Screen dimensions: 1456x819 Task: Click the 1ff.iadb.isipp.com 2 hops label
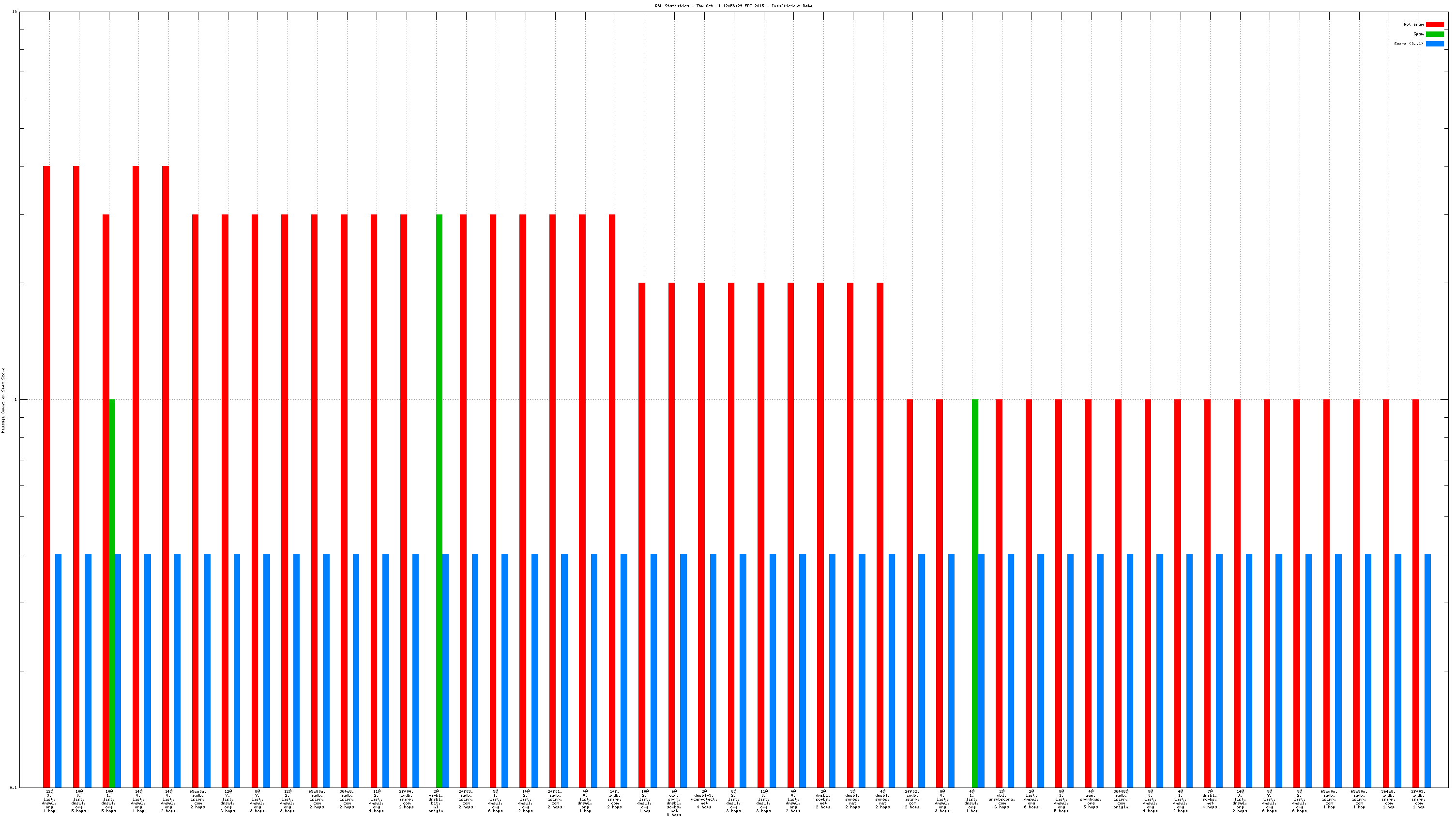click(x=614, y=799)
